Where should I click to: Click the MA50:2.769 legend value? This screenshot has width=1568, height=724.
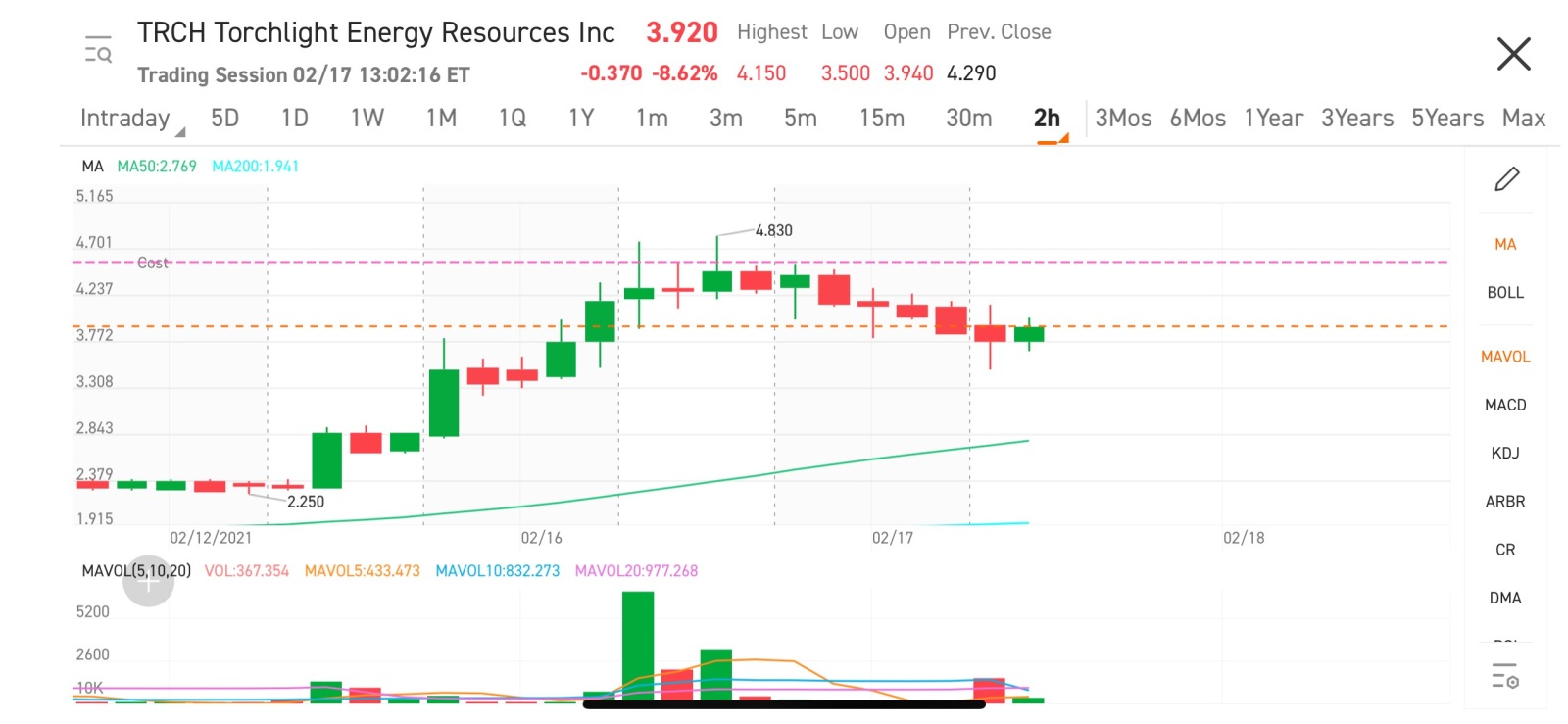157,167
